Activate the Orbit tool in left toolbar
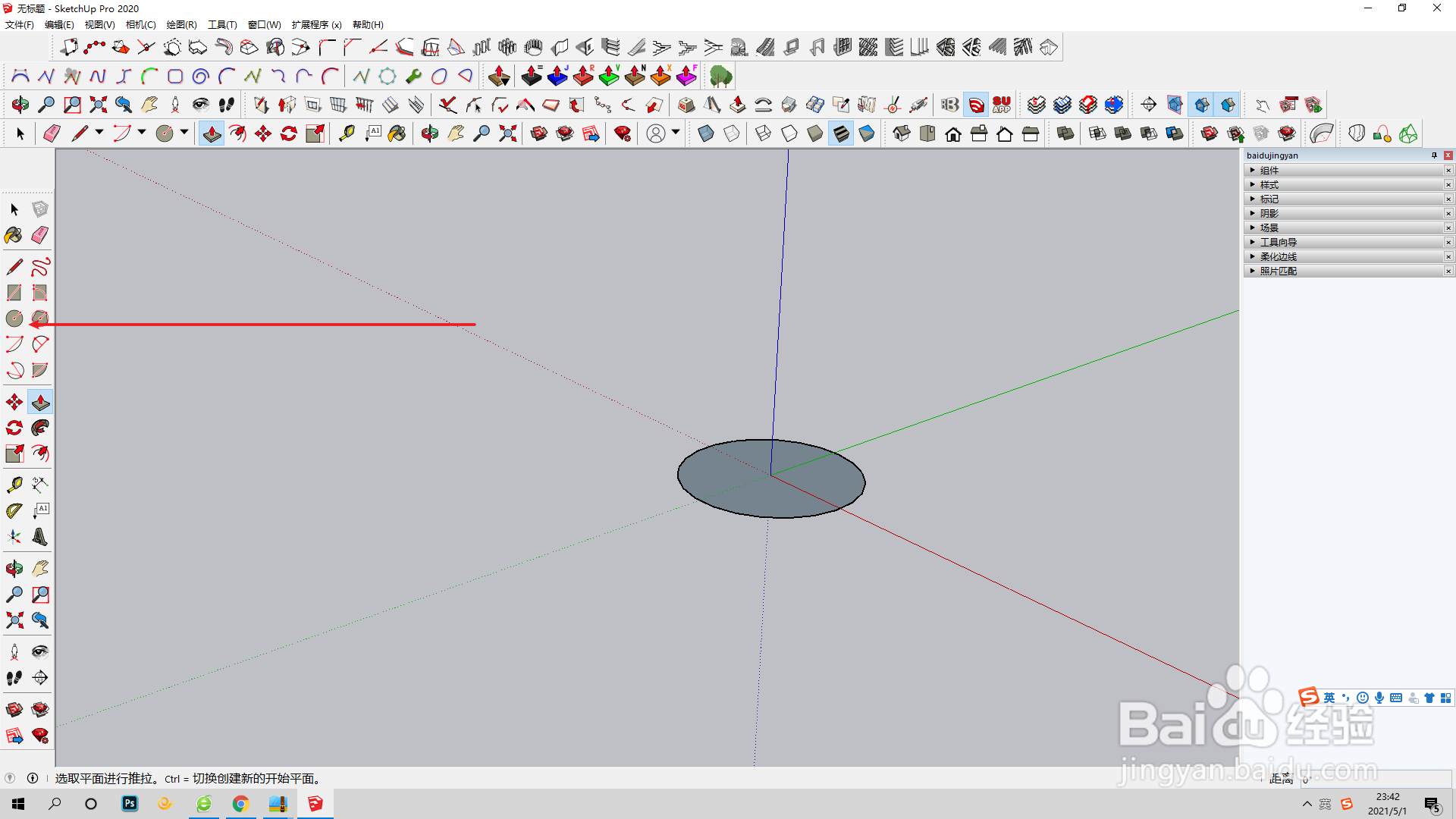Screen dimensions: 1456x819 point(14,569)
